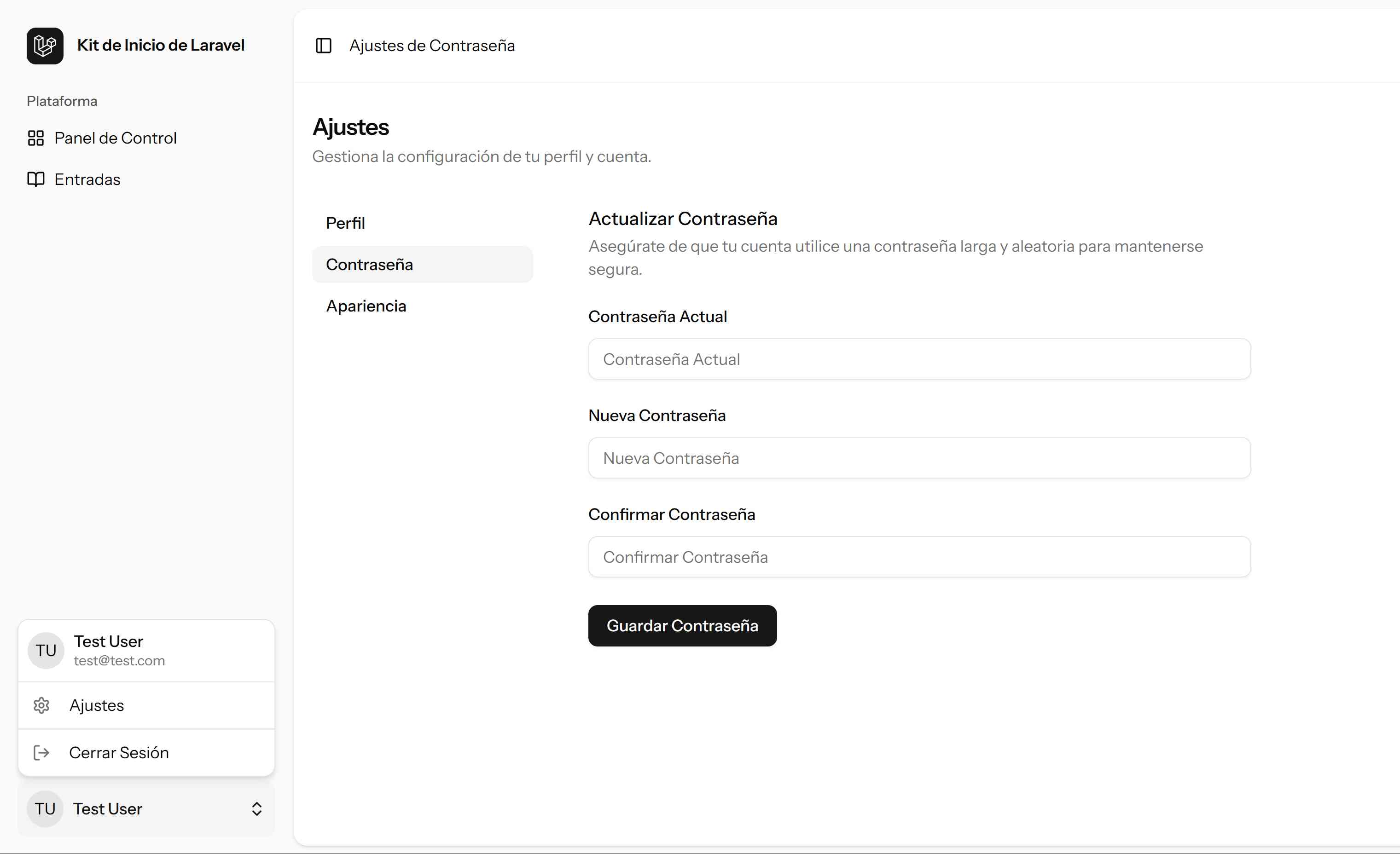Click the Entradas book icon

pos(36,179)
